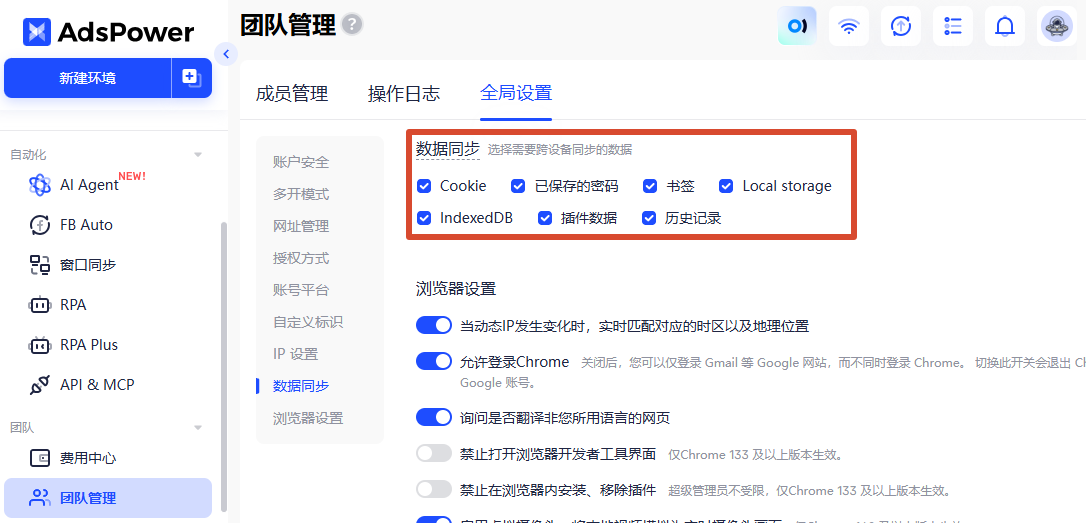Click the 团队管理 people icon

click(x=40, y=497)
